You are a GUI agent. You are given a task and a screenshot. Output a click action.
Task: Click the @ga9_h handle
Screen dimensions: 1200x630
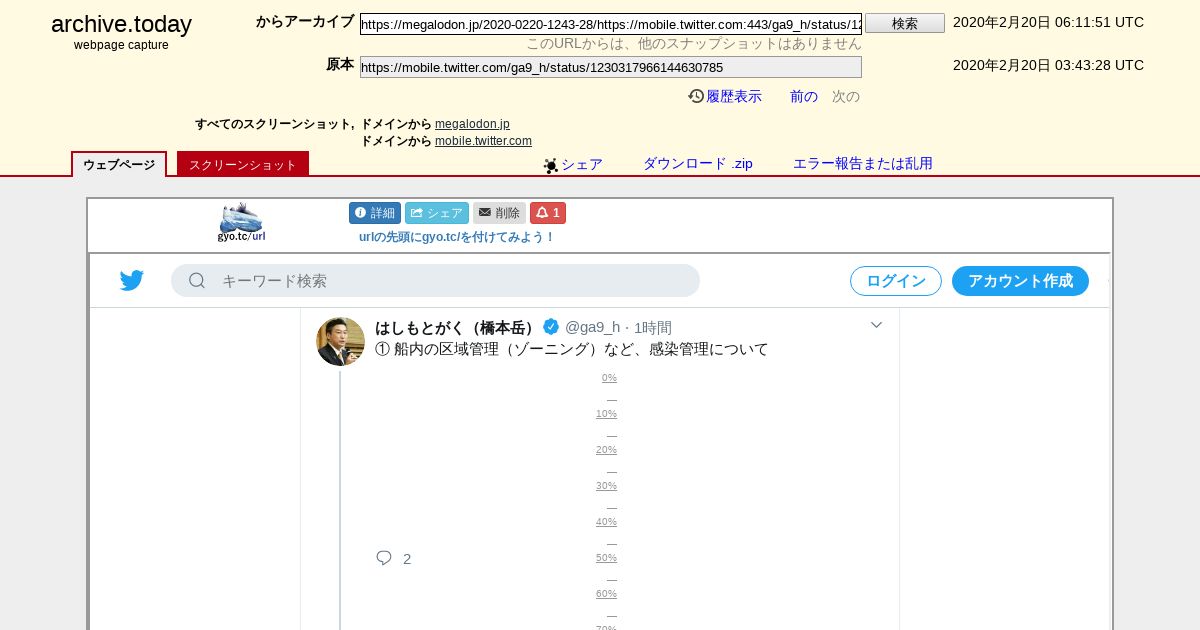click(593, 327)
